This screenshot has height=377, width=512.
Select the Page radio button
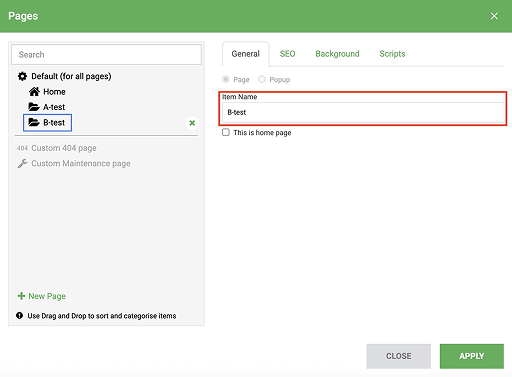coord(226,79)
